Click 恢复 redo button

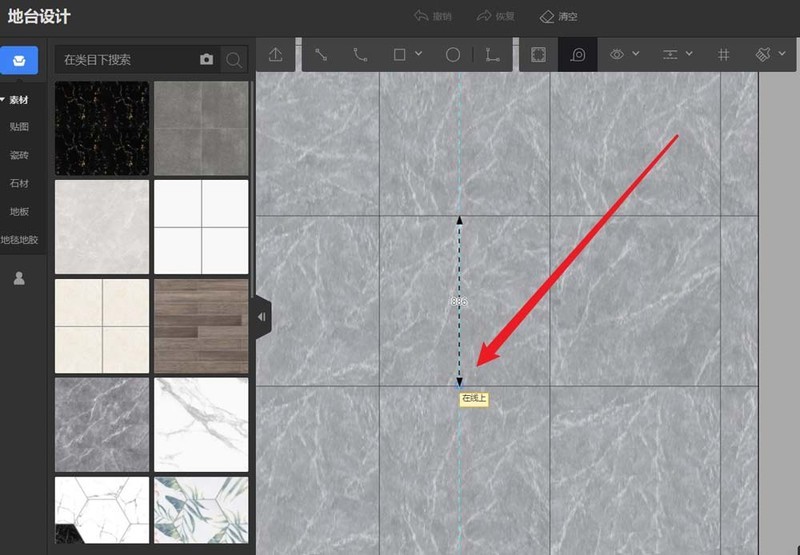pyautogui.click(x=495, y=16)
